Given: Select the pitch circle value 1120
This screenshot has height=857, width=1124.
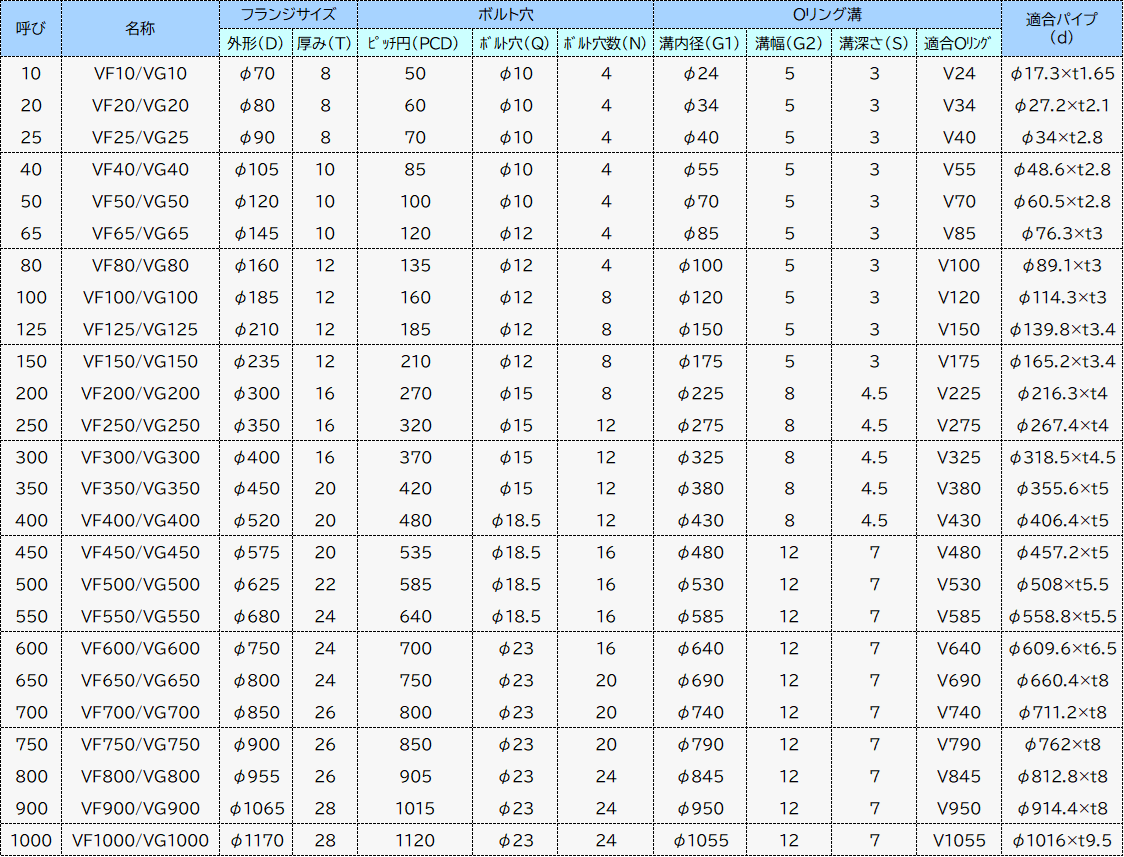Looking at the screenshot, I should 416,841.
